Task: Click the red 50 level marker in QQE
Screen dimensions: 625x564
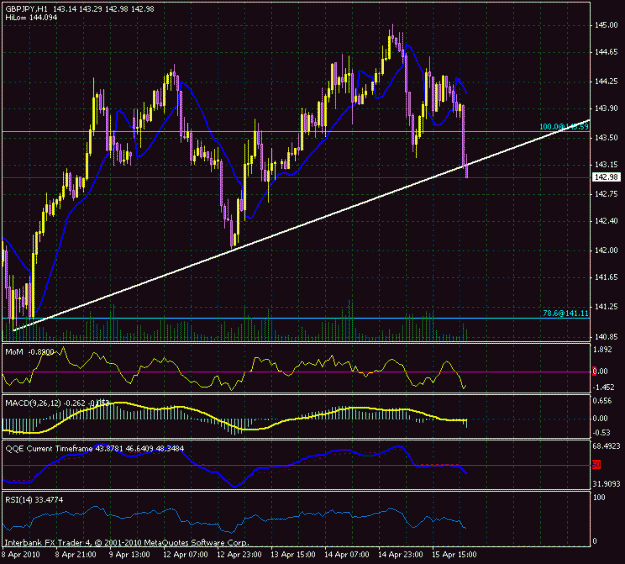Action: pyautogui.click(x=596, y=465)
